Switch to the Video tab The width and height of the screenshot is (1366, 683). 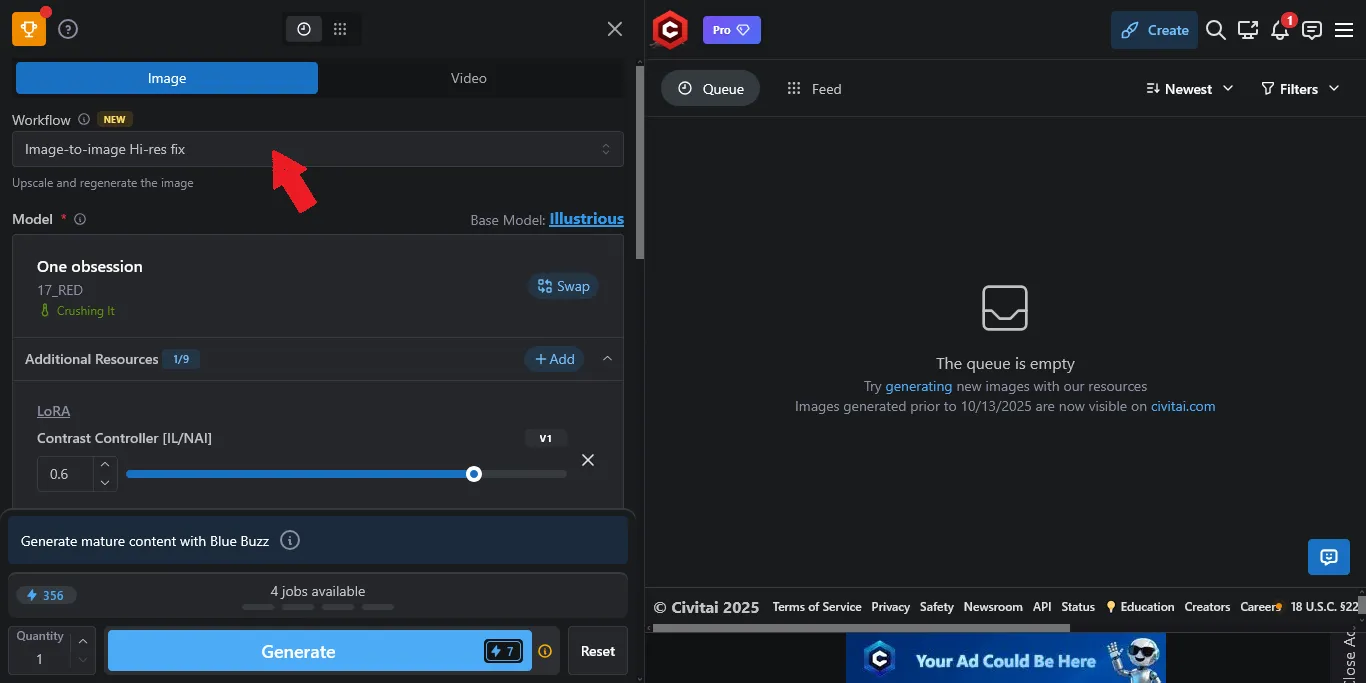click(468, 78)
